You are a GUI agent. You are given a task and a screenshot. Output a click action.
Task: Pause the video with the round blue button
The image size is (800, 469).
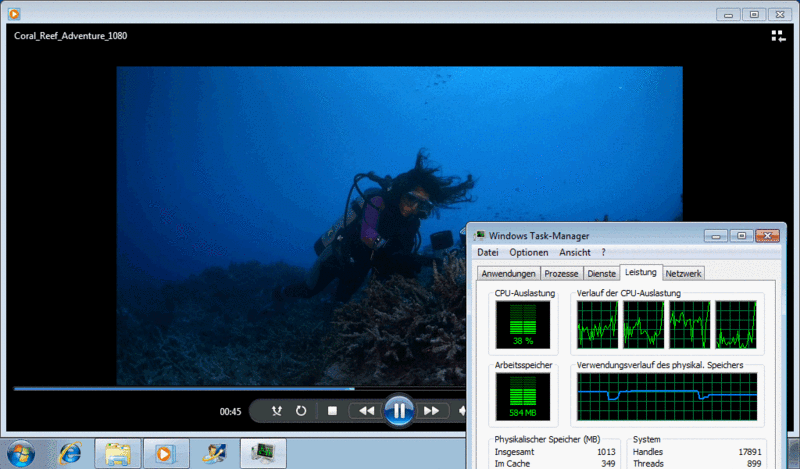point(398,410)
